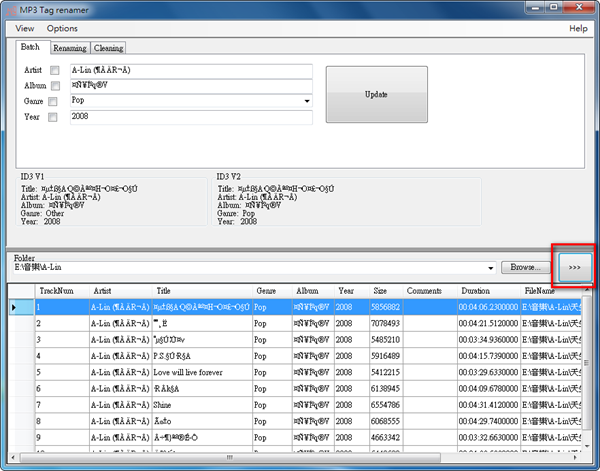Click the Update button
The image size is (600, 471).
(376, 95)
